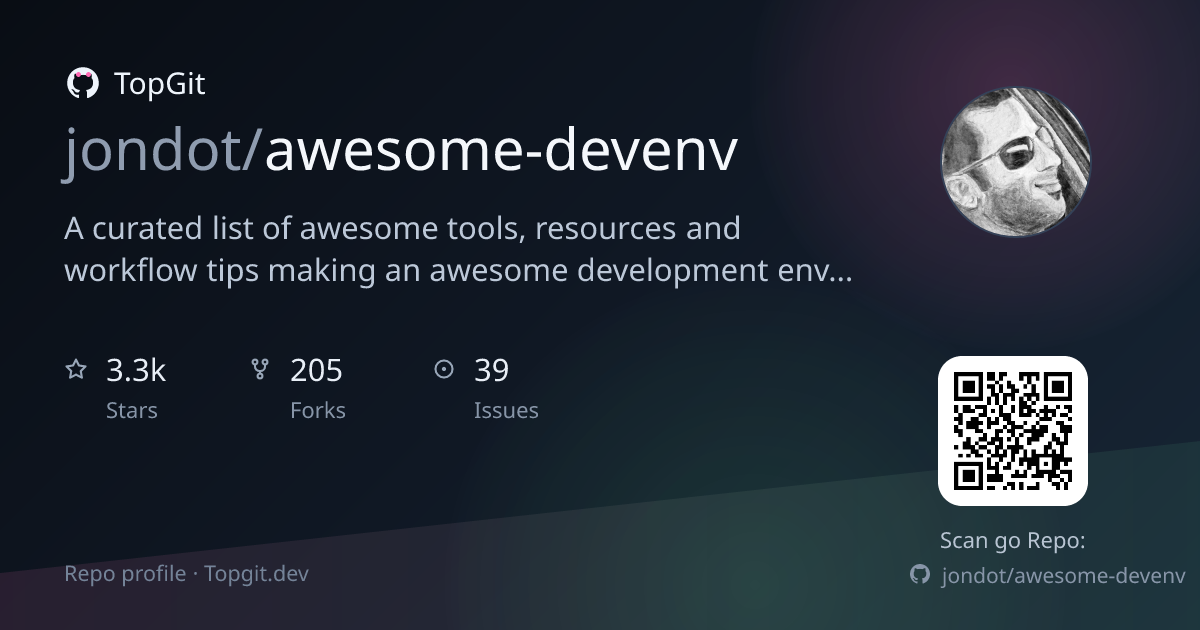Click the star icon next to 3.3k

point(76,370)
